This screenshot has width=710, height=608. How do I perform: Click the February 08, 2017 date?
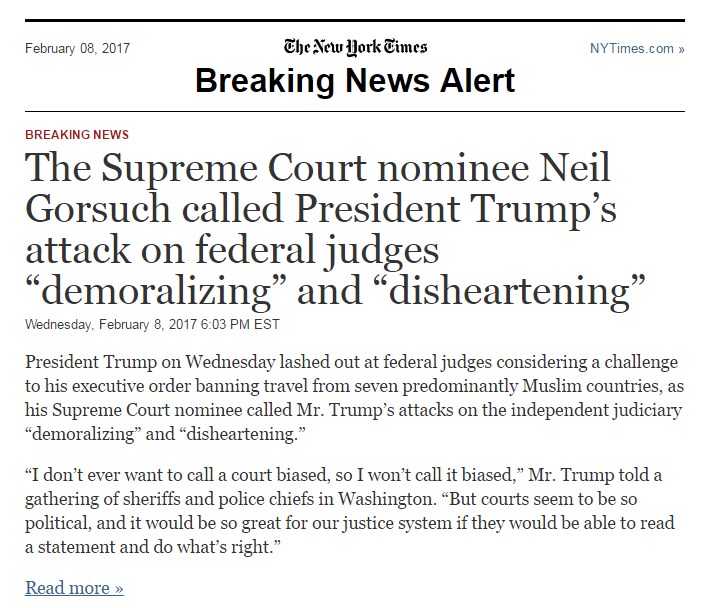pos(77,48)
